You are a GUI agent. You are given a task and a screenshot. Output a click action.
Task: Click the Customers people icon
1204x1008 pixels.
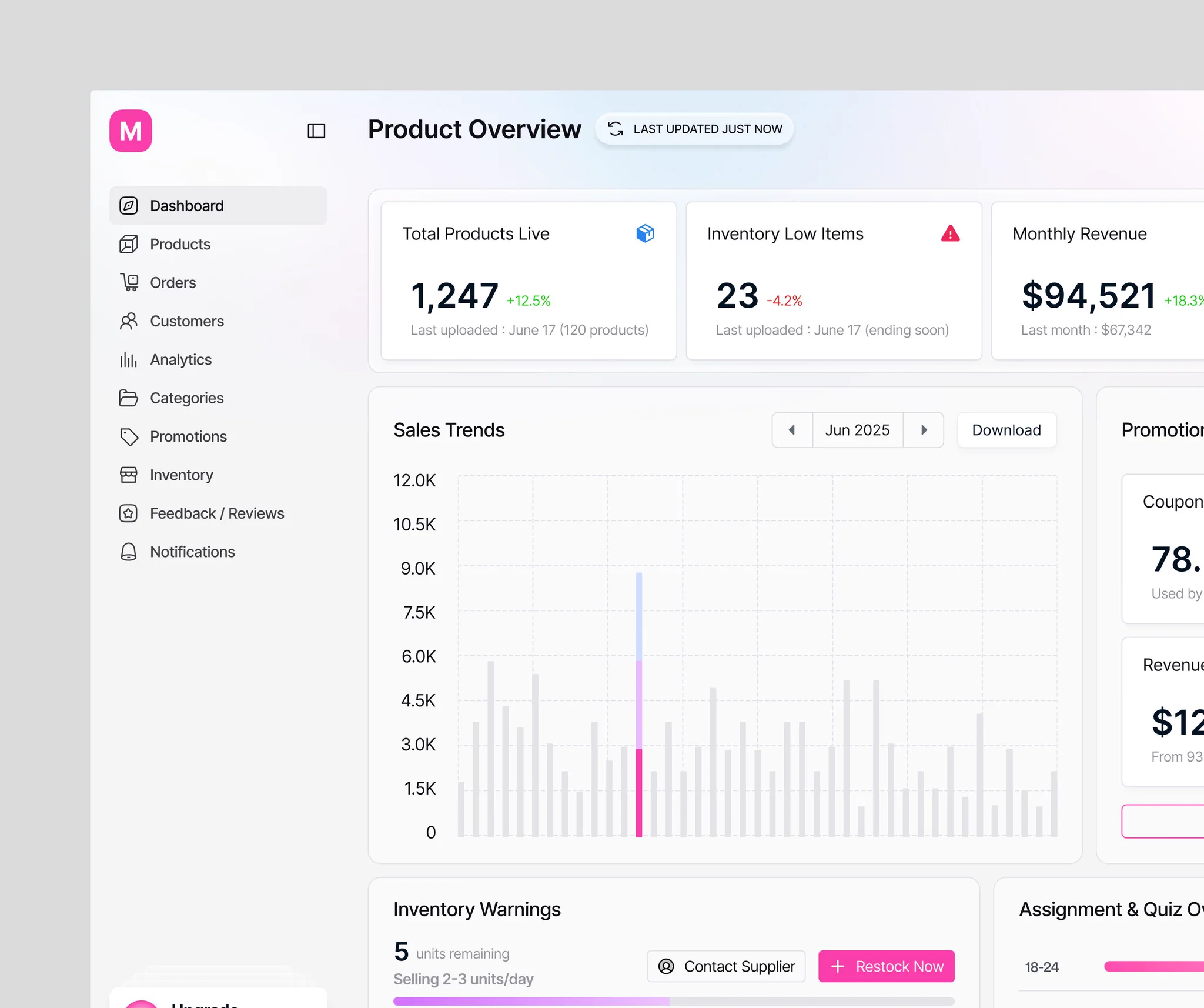coord(129,321)
